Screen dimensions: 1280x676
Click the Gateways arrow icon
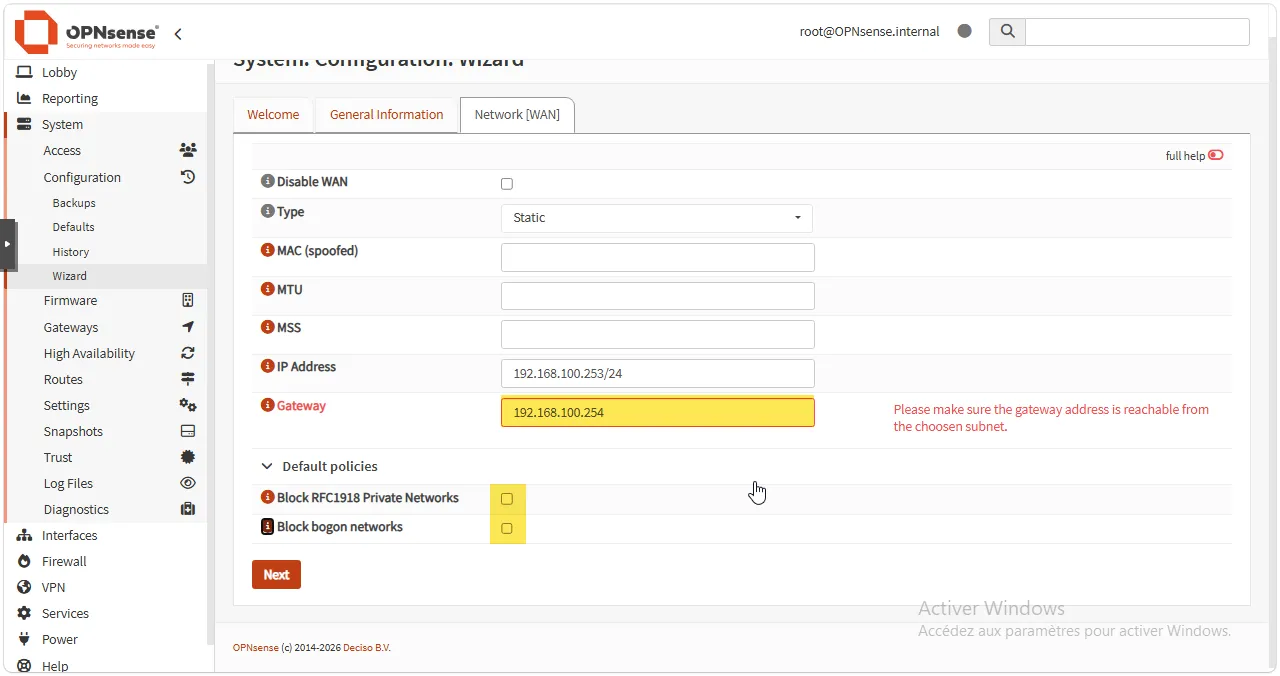(188, 327)
